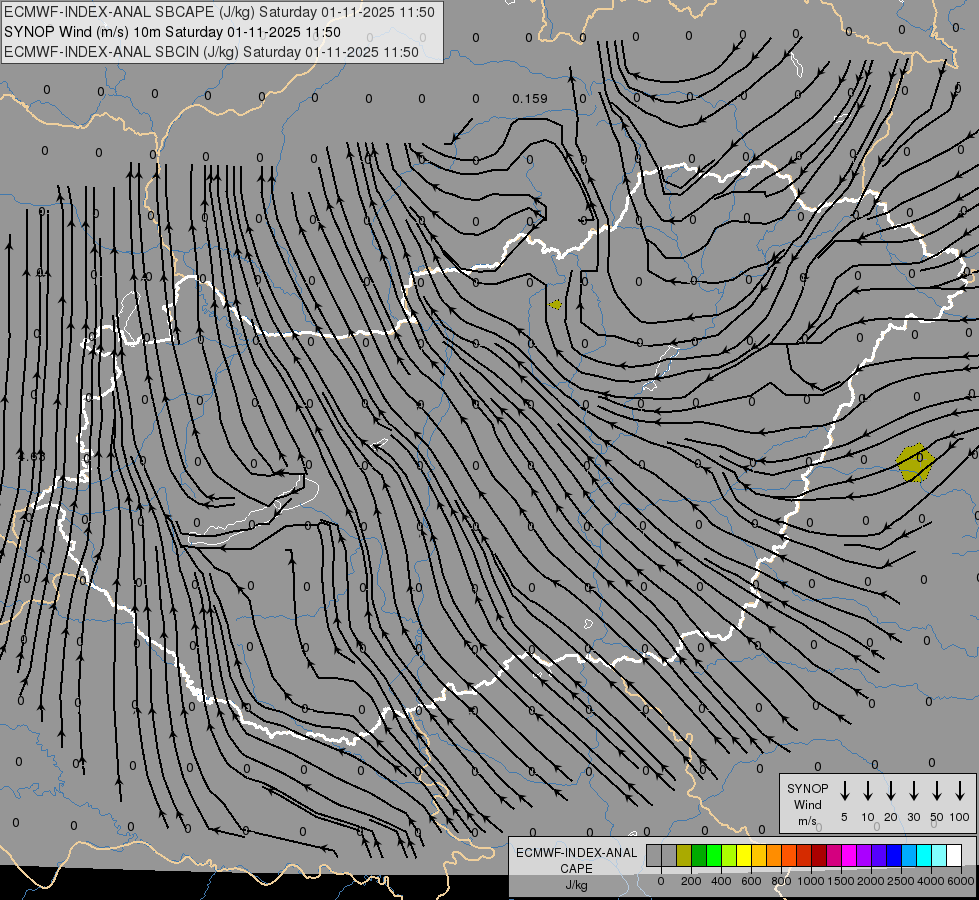
Task: Click the large olive CAPE patch on map
Action: [915, 463]
